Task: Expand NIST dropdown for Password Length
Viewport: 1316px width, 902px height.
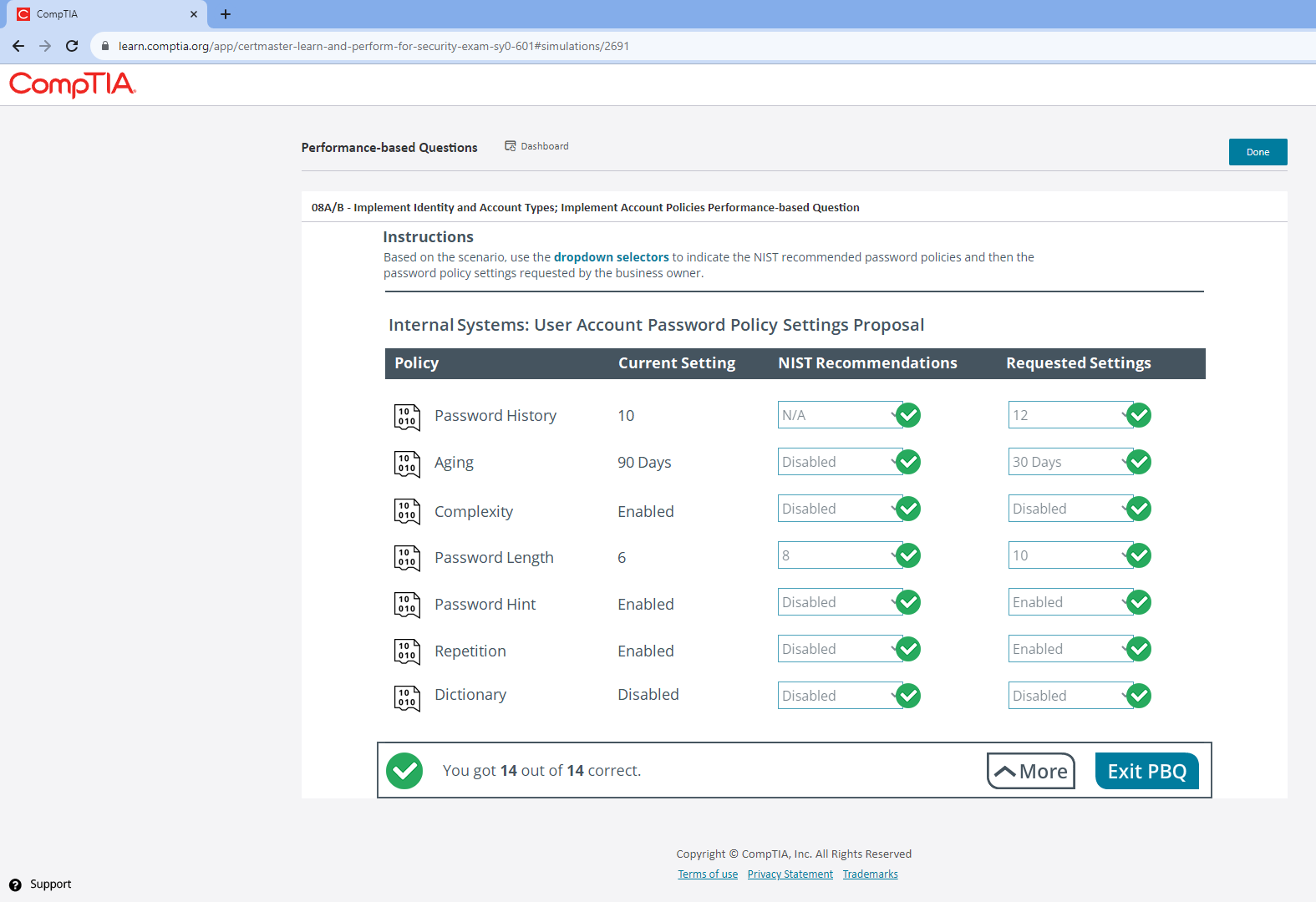Action: pos(838,555)
